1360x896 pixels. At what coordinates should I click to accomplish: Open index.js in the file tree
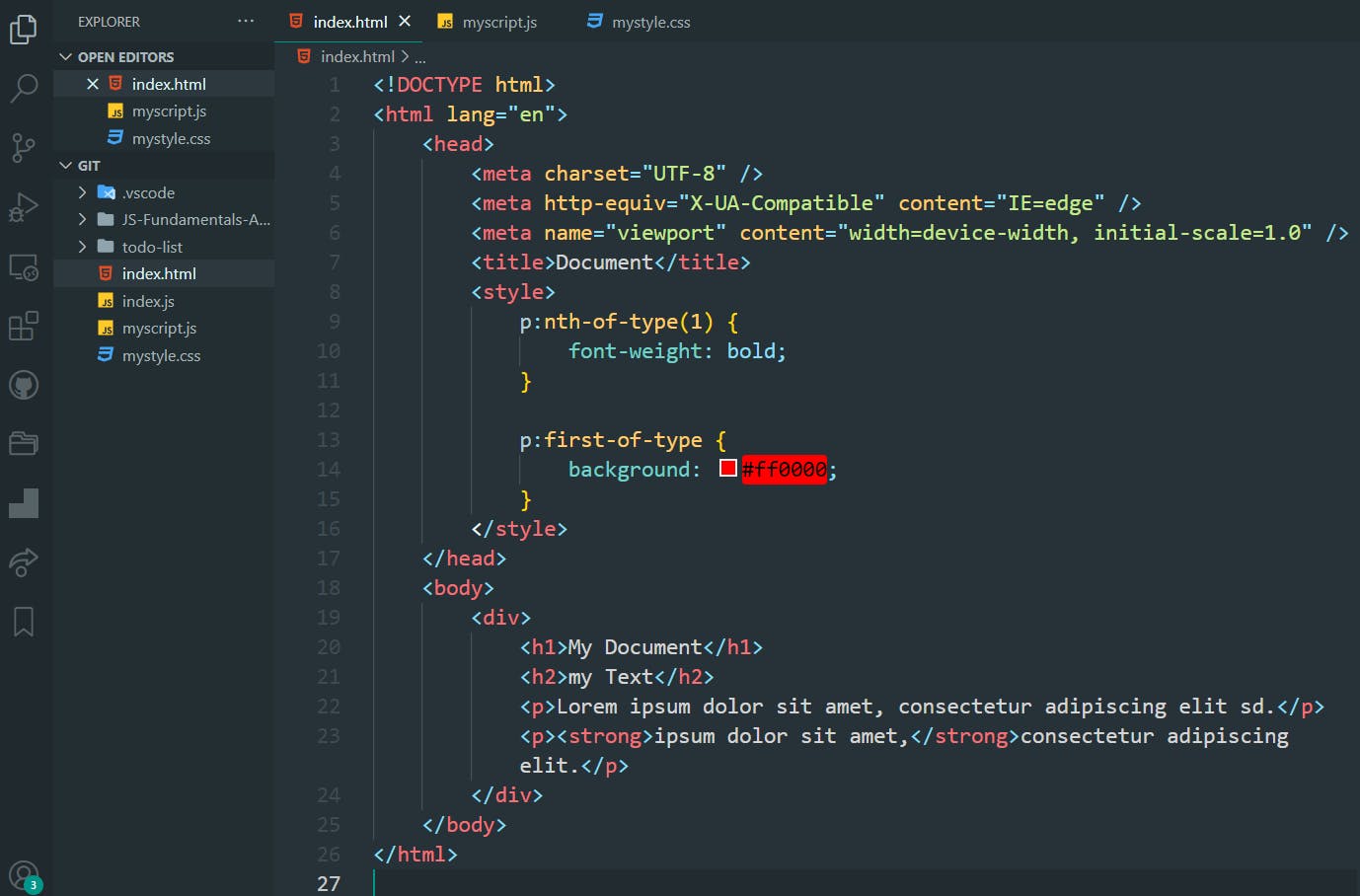click(164, 301)
